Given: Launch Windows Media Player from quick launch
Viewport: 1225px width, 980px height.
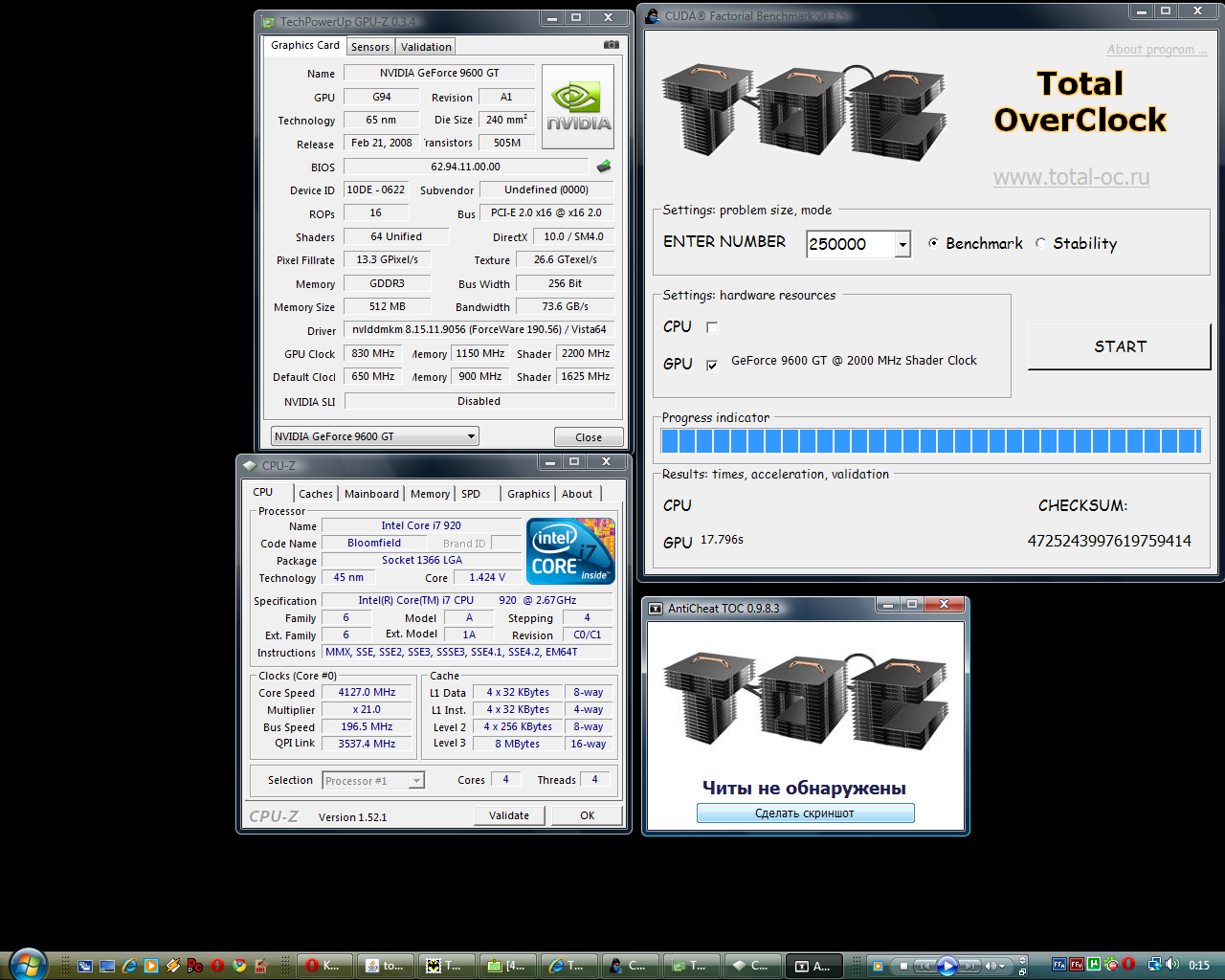Looking at the screenshot, I should [x=151, y=966].
